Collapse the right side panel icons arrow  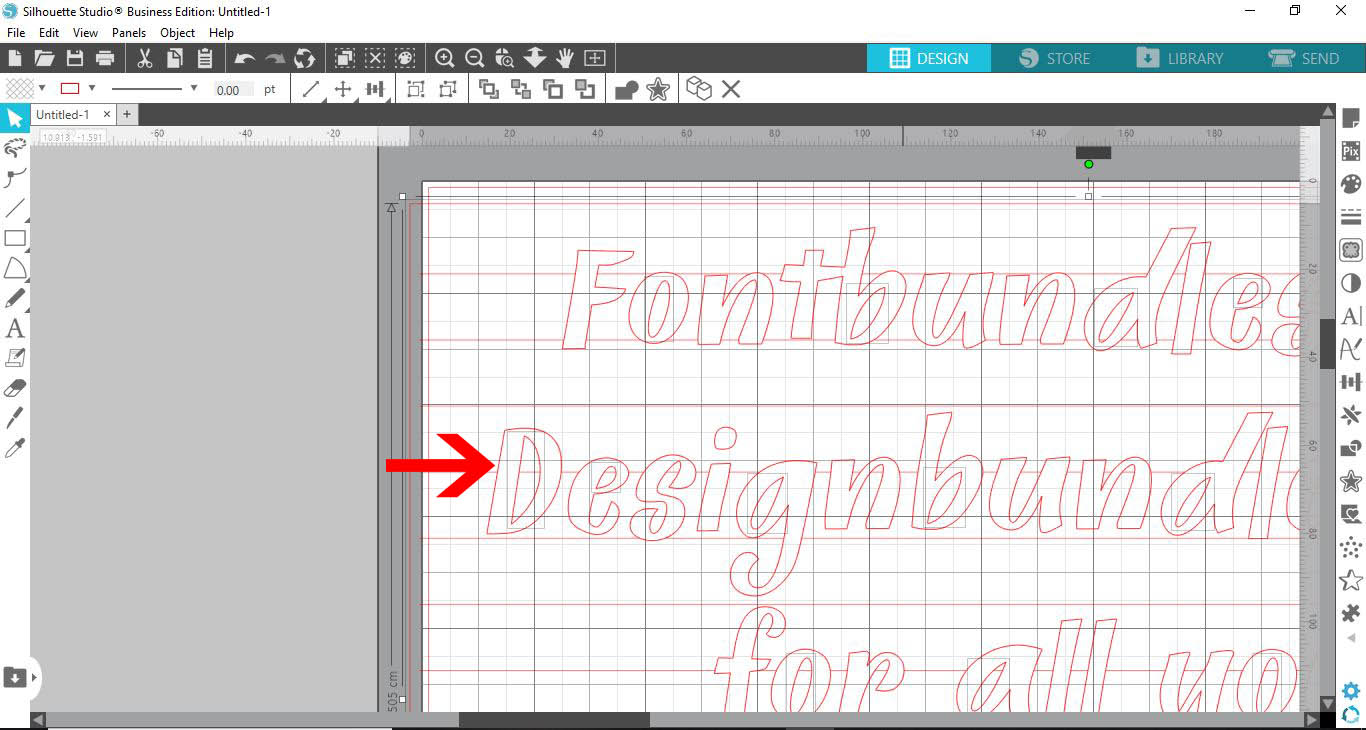(x=1351, y=637)
